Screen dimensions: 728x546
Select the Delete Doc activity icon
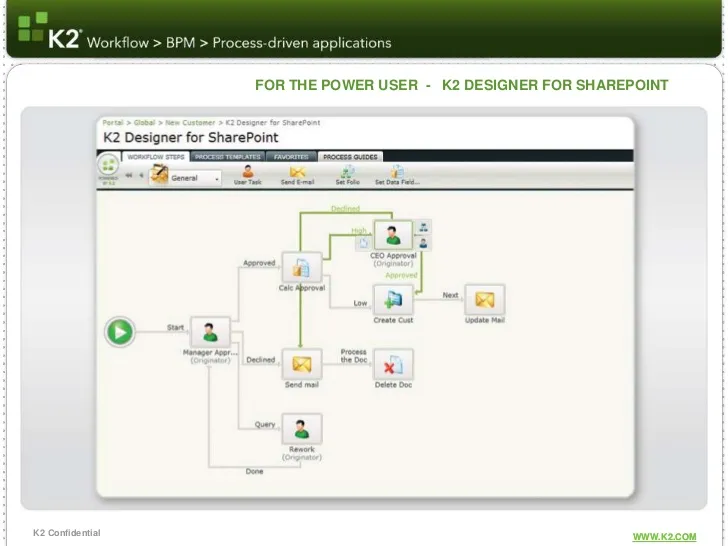click(393, 364)
